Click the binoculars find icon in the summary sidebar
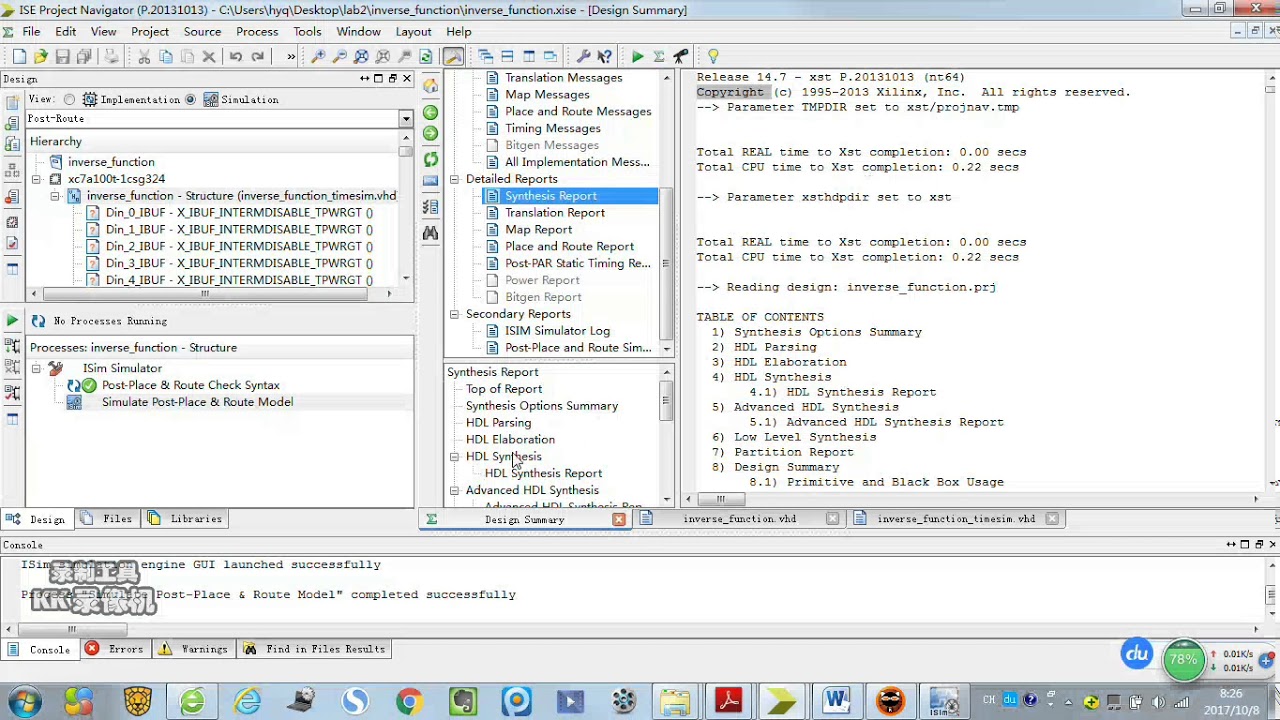Image resolution: width=1280 pixels, height=720 pixels. point(431,233)
